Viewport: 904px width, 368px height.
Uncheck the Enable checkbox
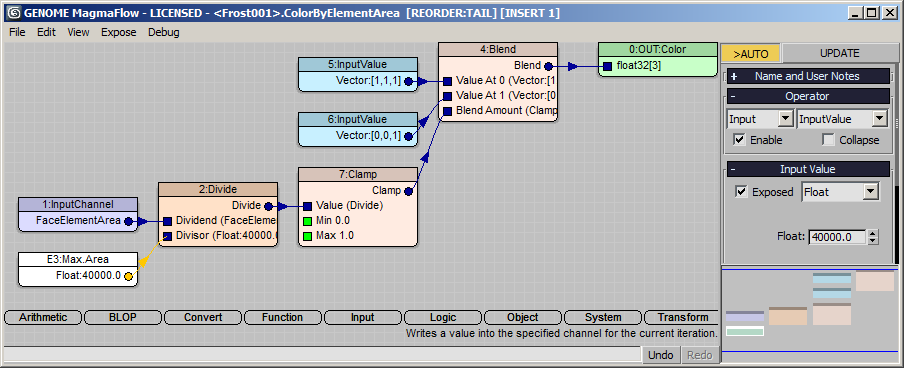[x=739, y=140]
